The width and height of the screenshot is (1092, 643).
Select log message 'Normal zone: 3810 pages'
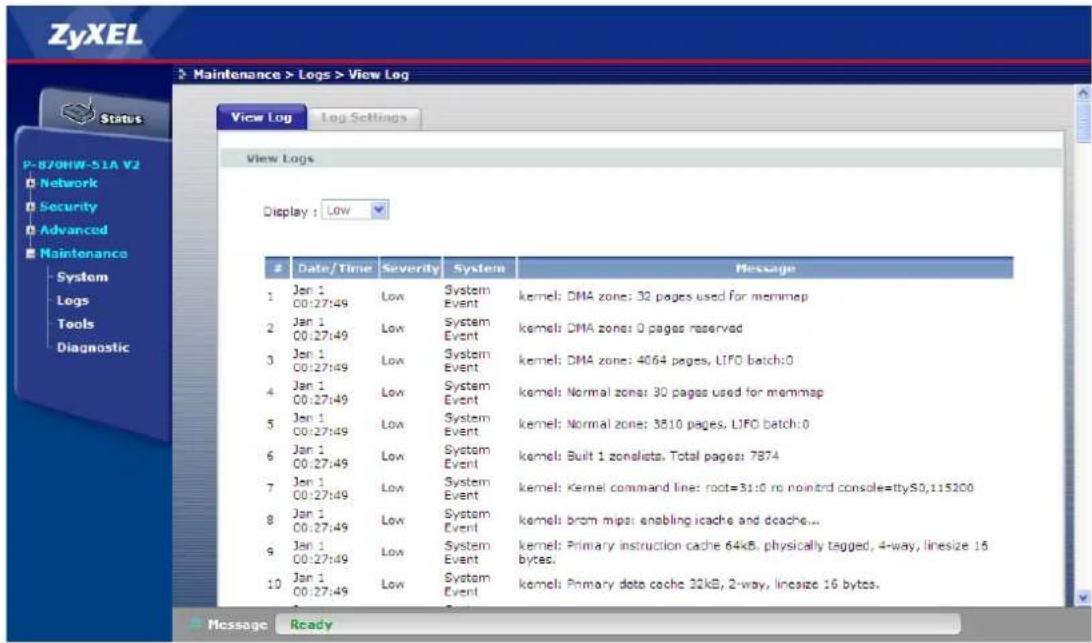(664, 424)
